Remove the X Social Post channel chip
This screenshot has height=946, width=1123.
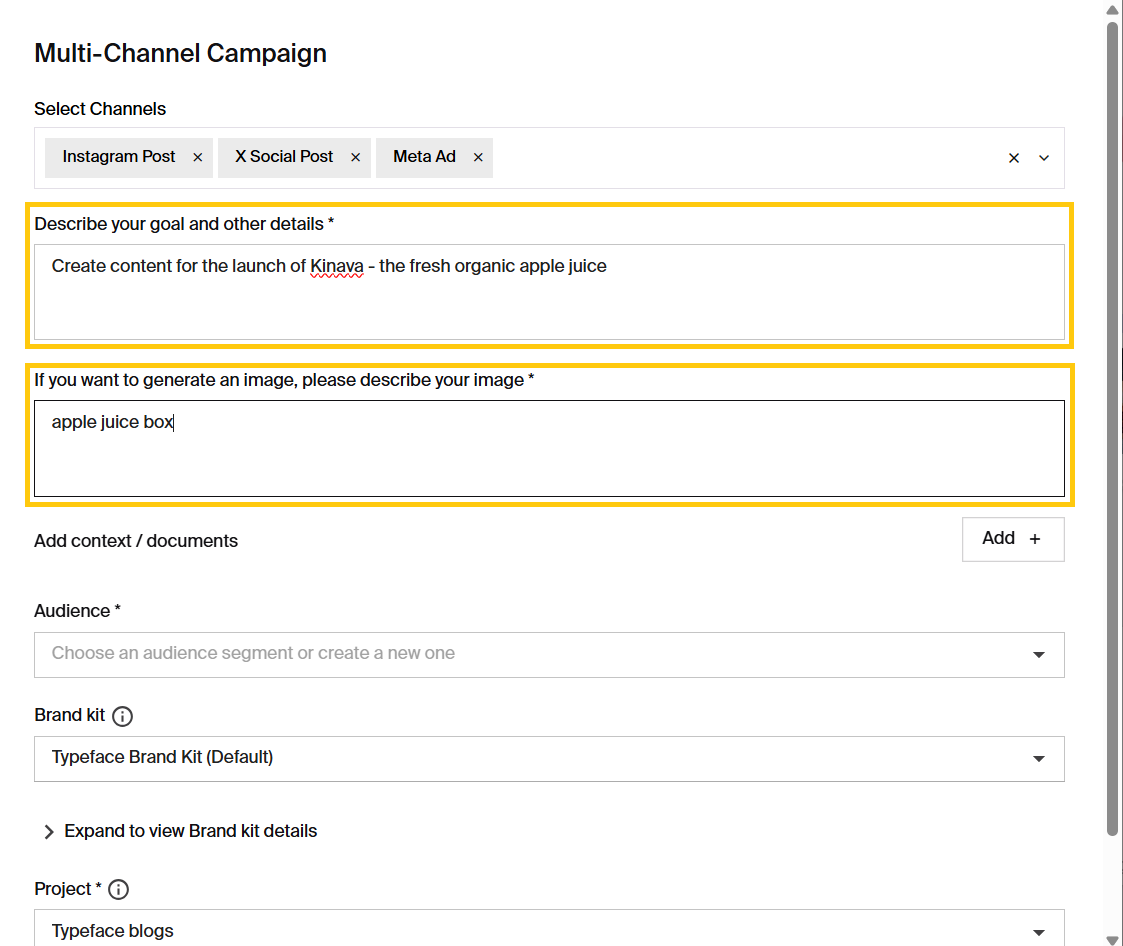355,157
